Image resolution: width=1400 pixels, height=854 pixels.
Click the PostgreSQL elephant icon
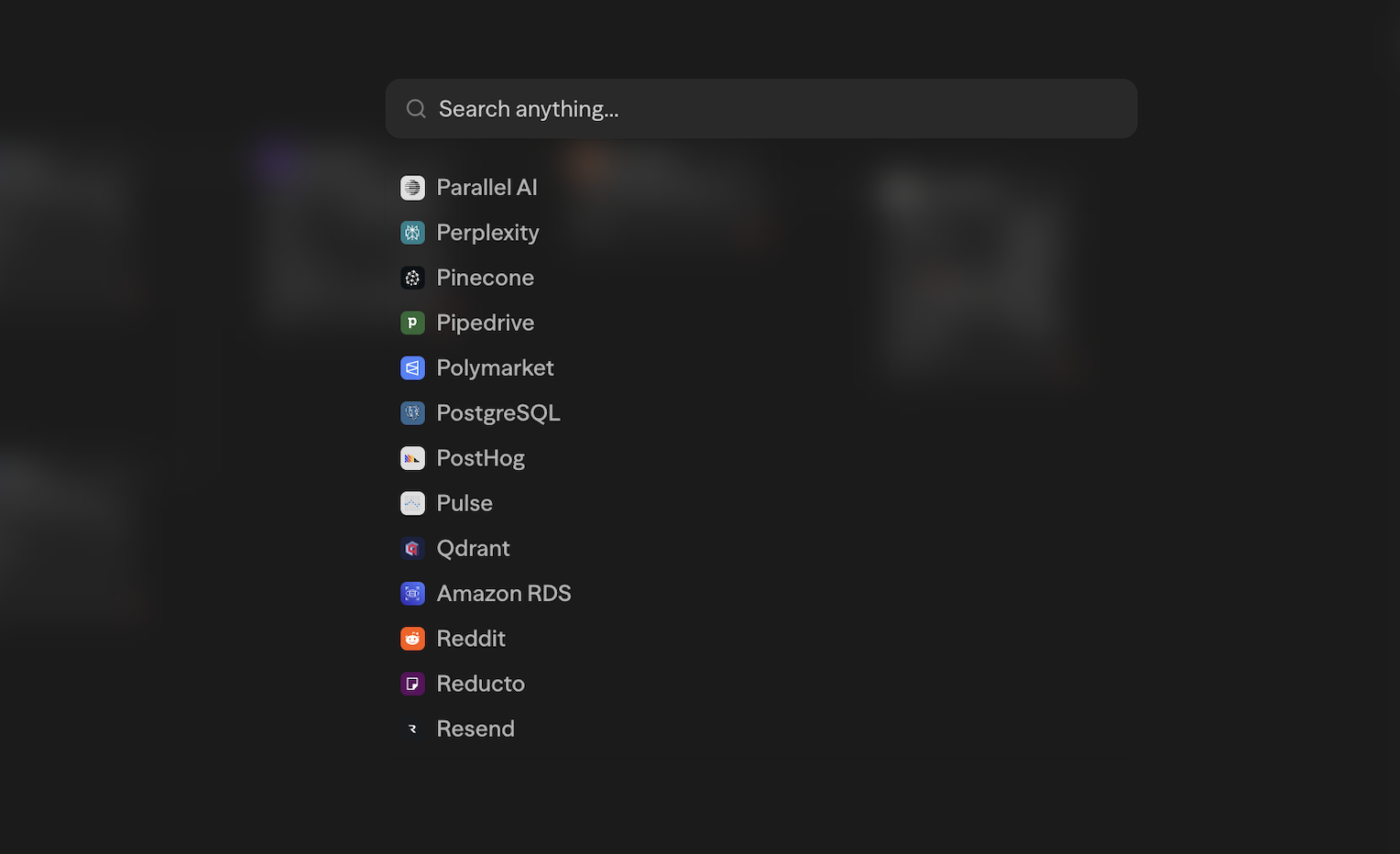tap(412, 412)
